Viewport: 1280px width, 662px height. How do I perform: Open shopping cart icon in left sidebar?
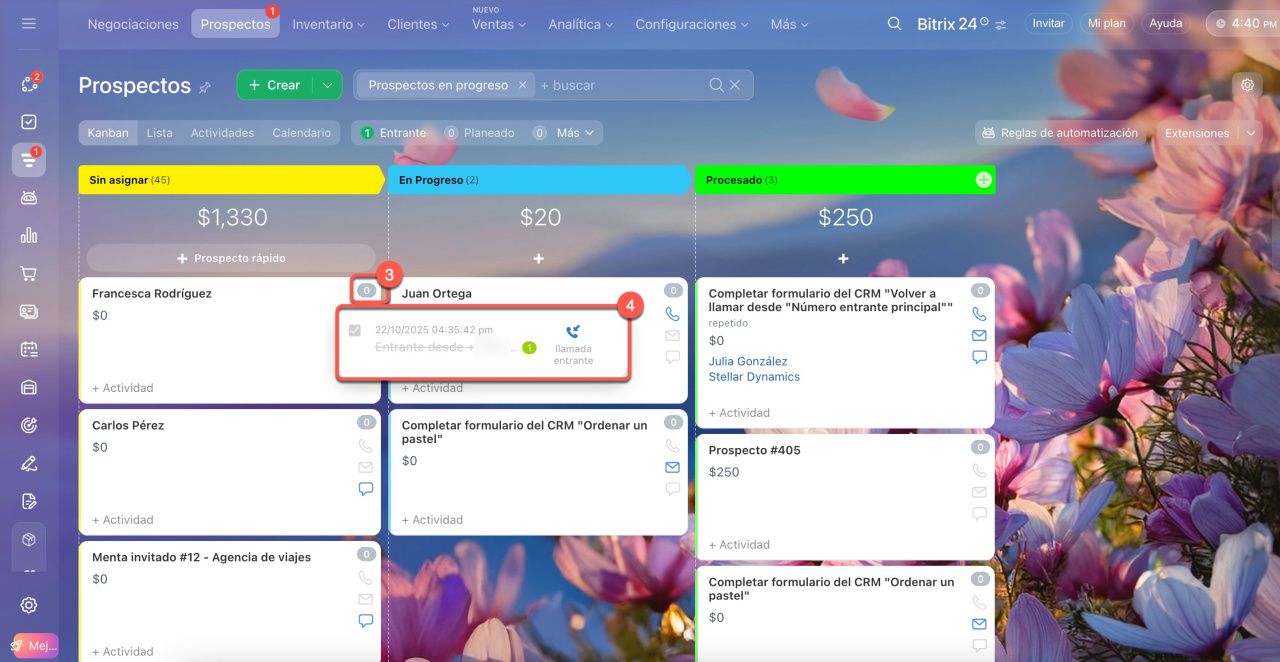(29, 273)
